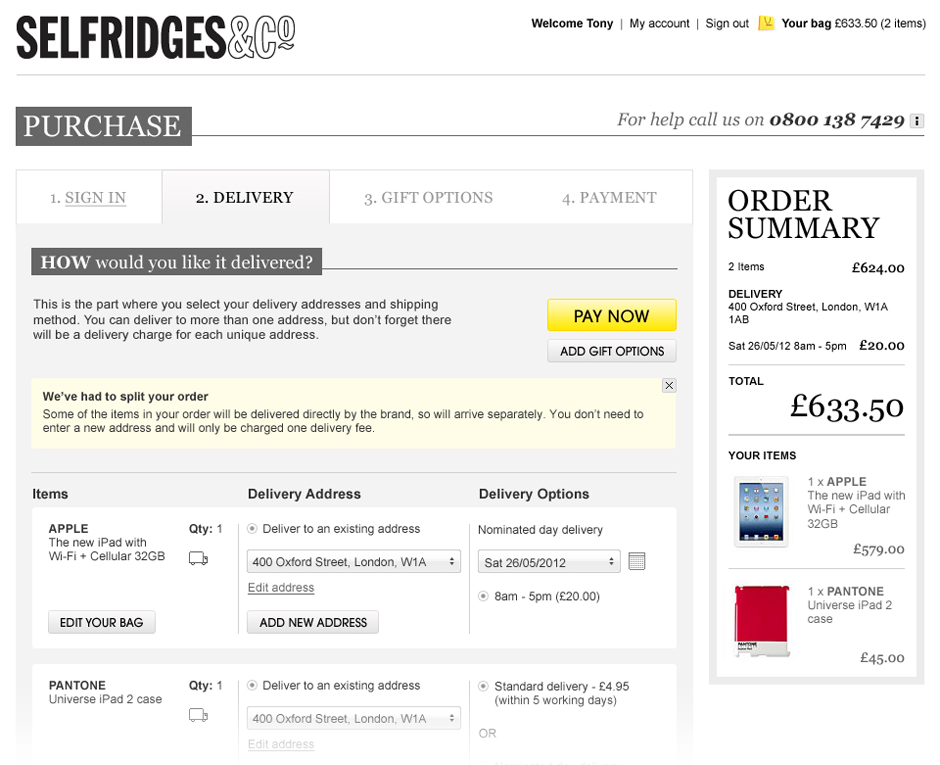
Task: Choose Standard delivery £4.95 option
Action: (x=483, y=686)
